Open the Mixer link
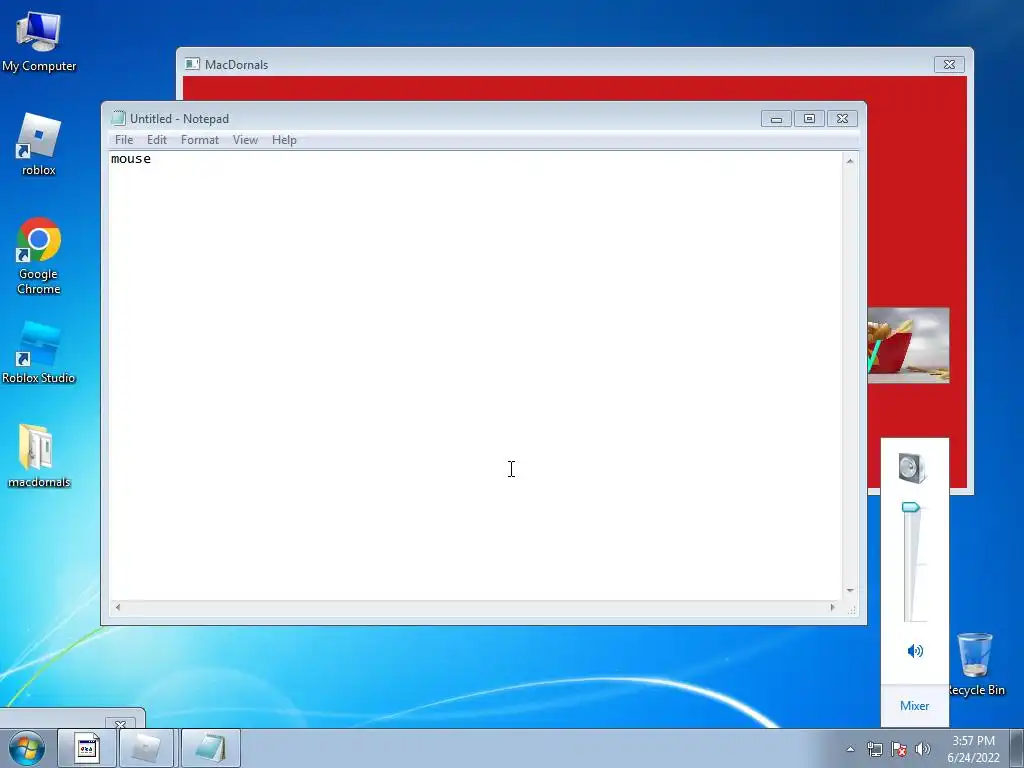 tap(914, 705)
